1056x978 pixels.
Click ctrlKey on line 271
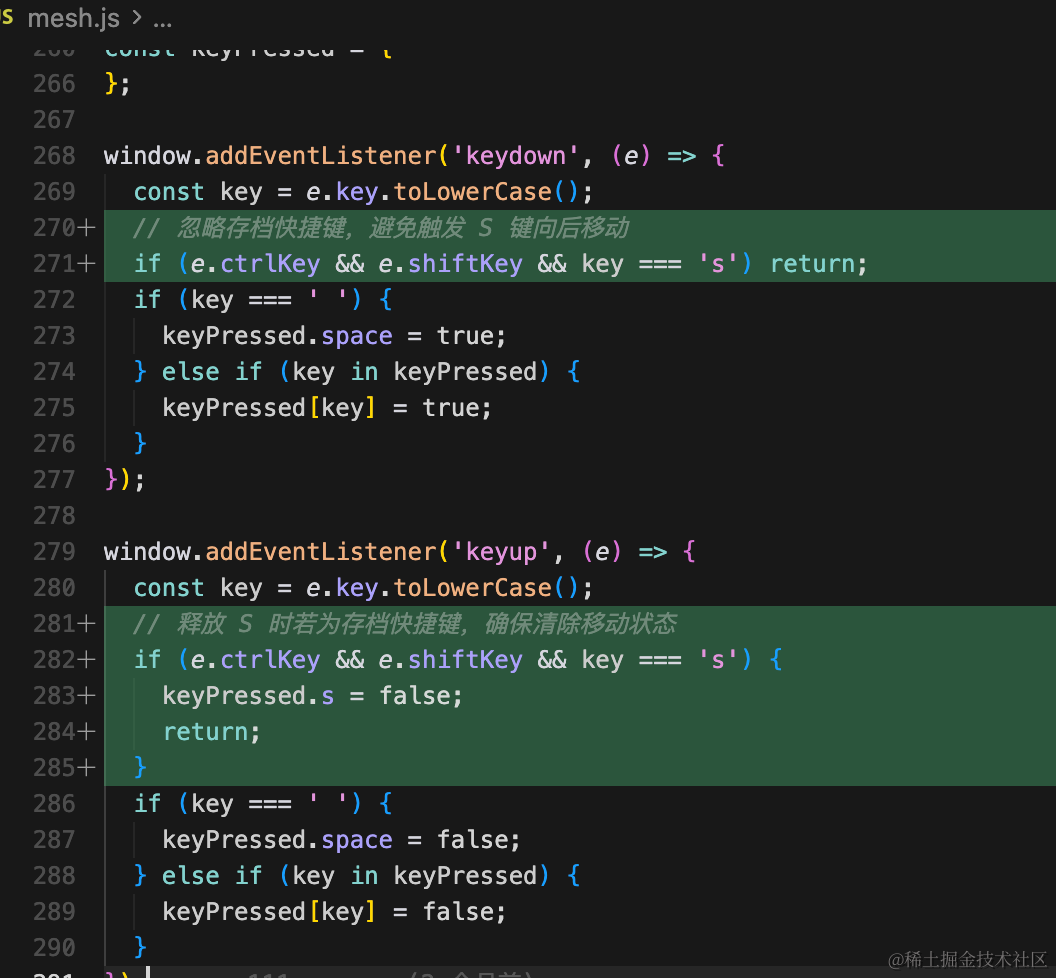(x=270, y=264)
